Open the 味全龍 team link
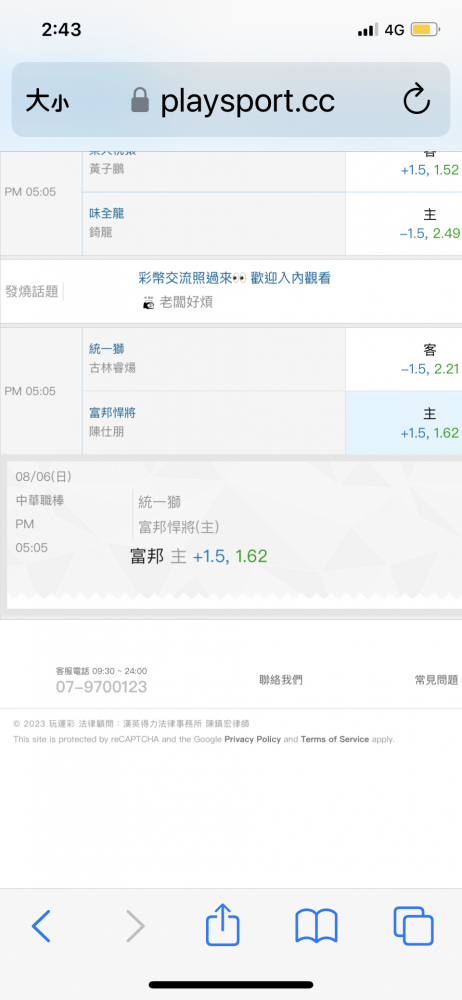 [107, 214]
